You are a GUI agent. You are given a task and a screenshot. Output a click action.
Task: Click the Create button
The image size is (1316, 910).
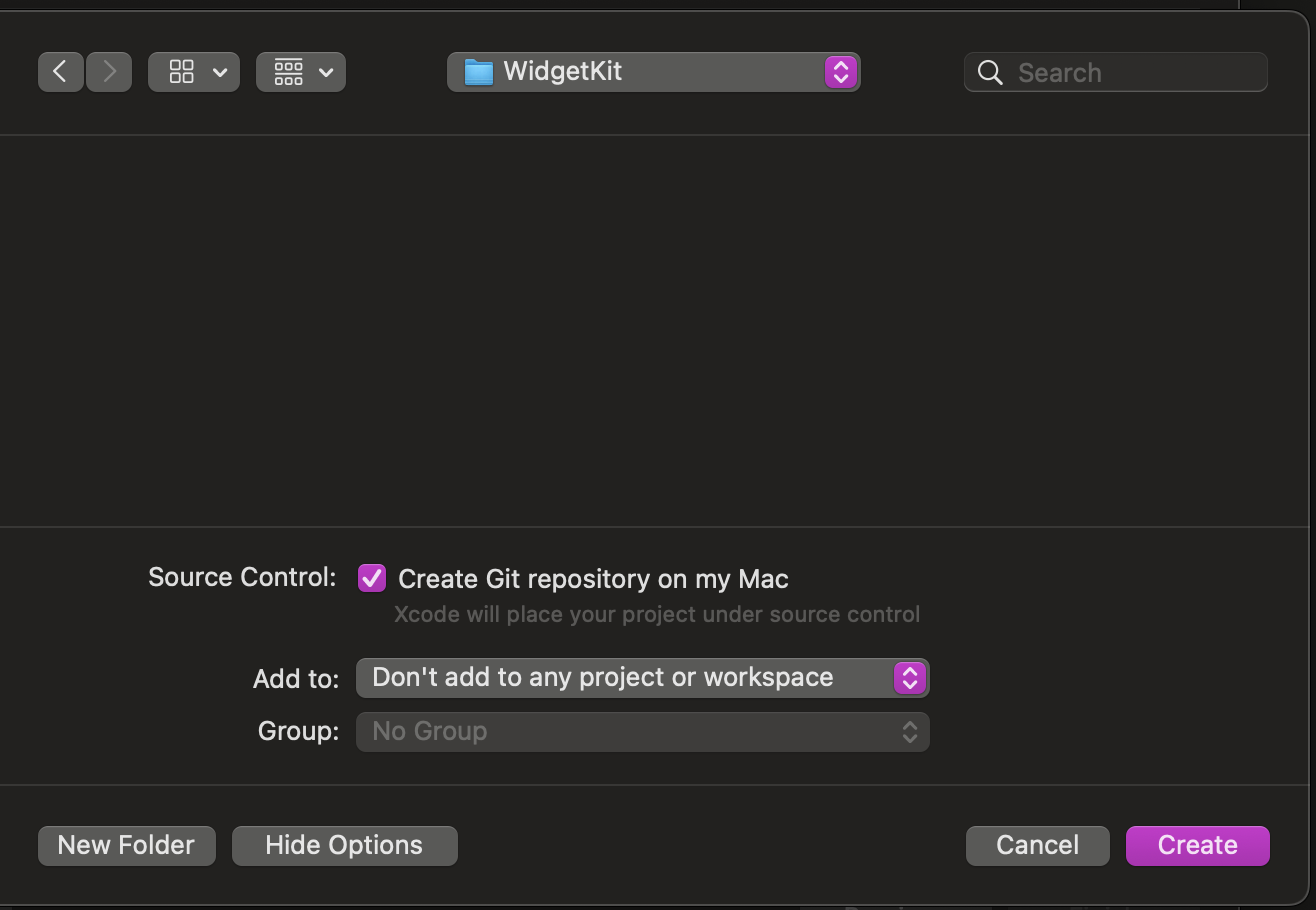(x=1197, y=845)
